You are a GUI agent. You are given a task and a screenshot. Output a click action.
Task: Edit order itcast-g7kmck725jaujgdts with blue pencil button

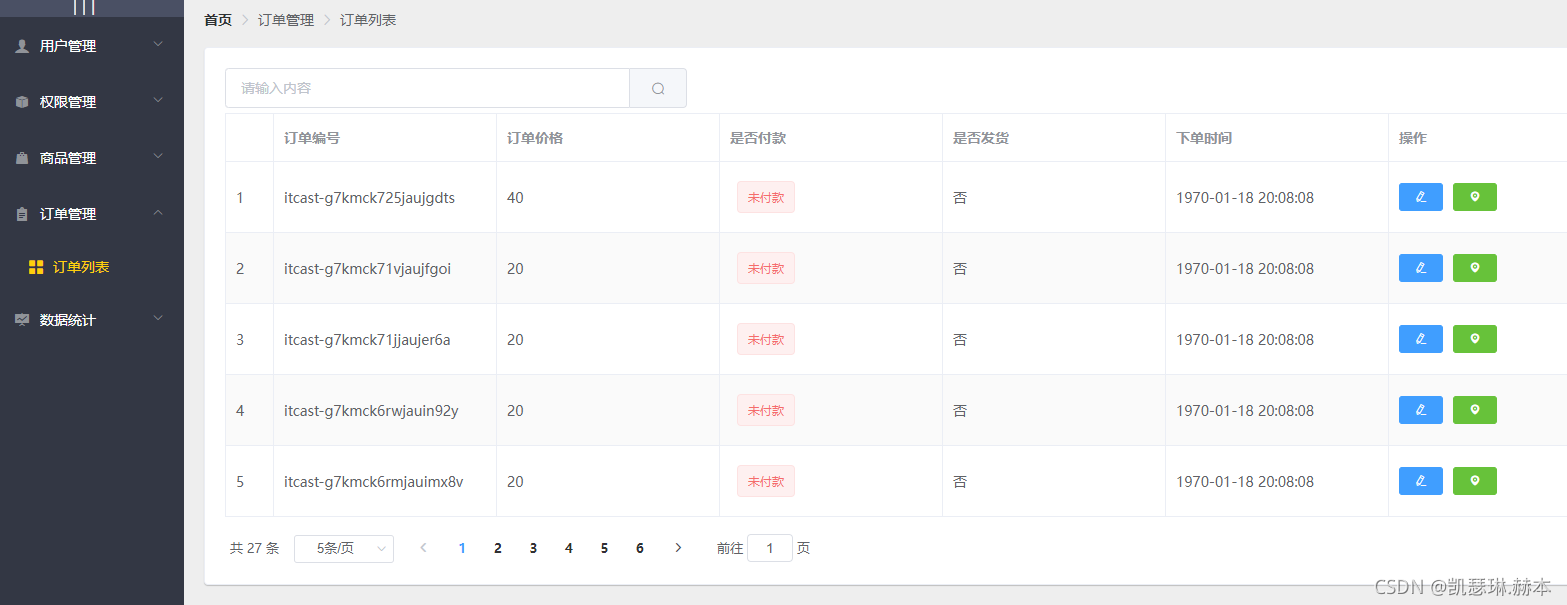[1420, 197]
